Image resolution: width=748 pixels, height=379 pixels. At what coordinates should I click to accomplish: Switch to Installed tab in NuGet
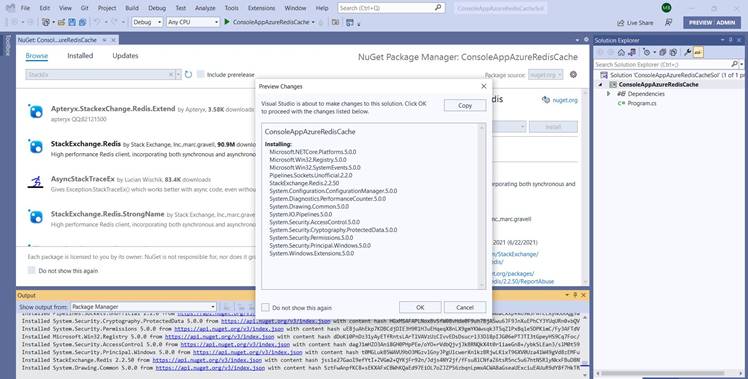(80, 56)
